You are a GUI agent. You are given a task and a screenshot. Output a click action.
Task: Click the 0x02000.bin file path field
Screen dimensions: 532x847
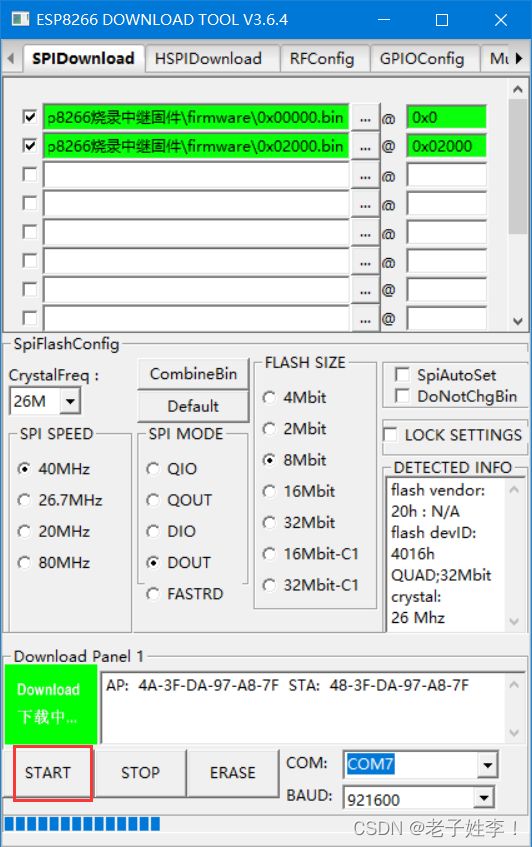click(196, 146)
